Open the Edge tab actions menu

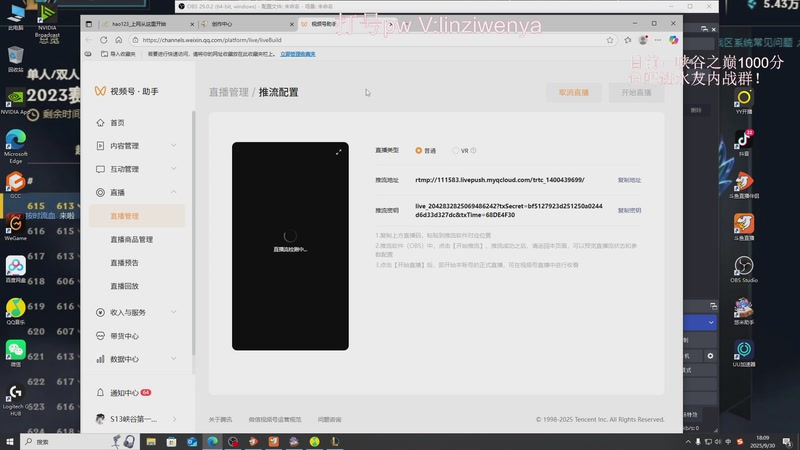[89, 24]
